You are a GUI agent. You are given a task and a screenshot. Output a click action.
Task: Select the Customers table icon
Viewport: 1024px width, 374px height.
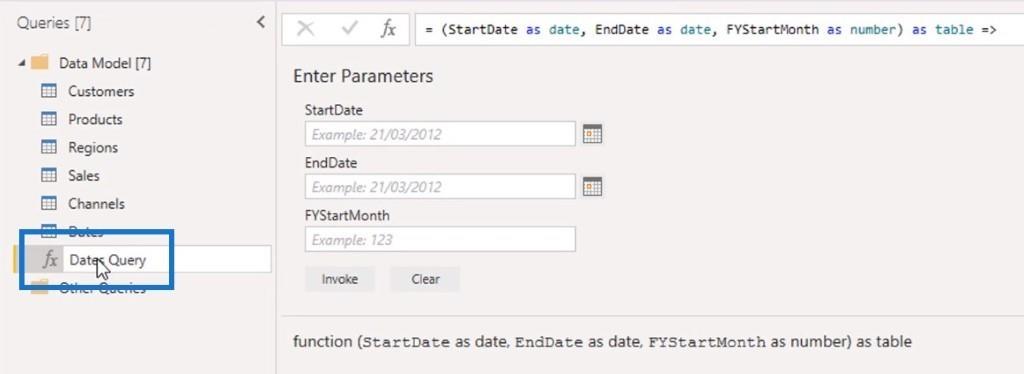tap(49, 91)
